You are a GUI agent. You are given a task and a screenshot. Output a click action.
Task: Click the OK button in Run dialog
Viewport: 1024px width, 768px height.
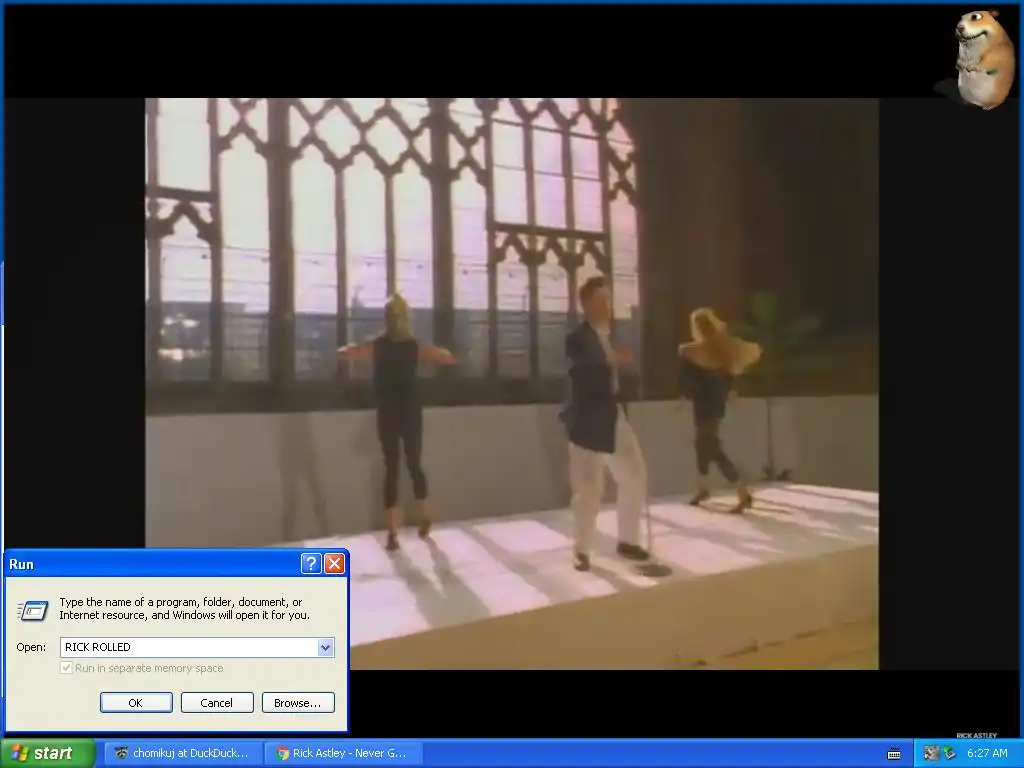(x=136, y=703)
